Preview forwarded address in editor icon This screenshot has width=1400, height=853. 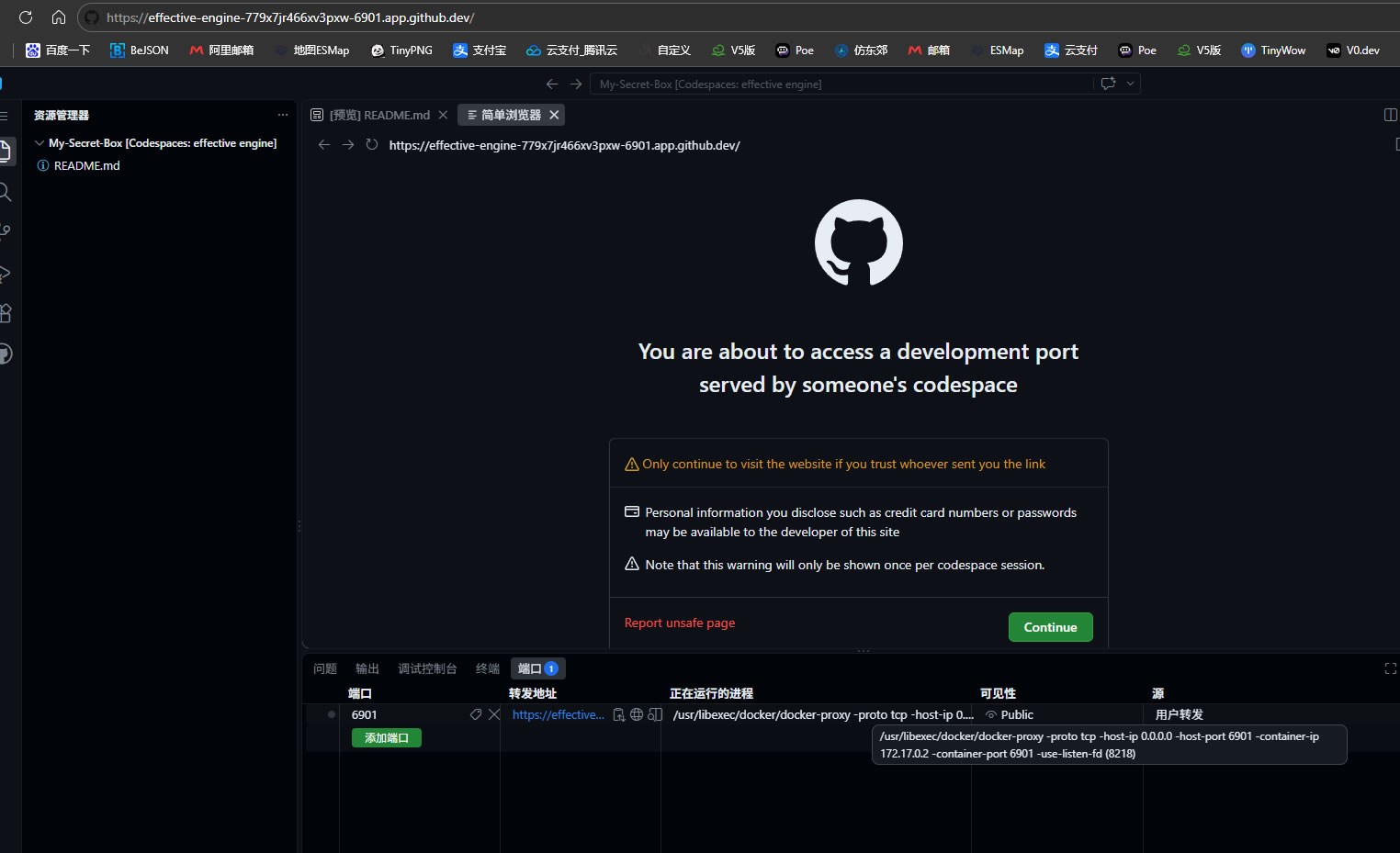click(655, 714)
